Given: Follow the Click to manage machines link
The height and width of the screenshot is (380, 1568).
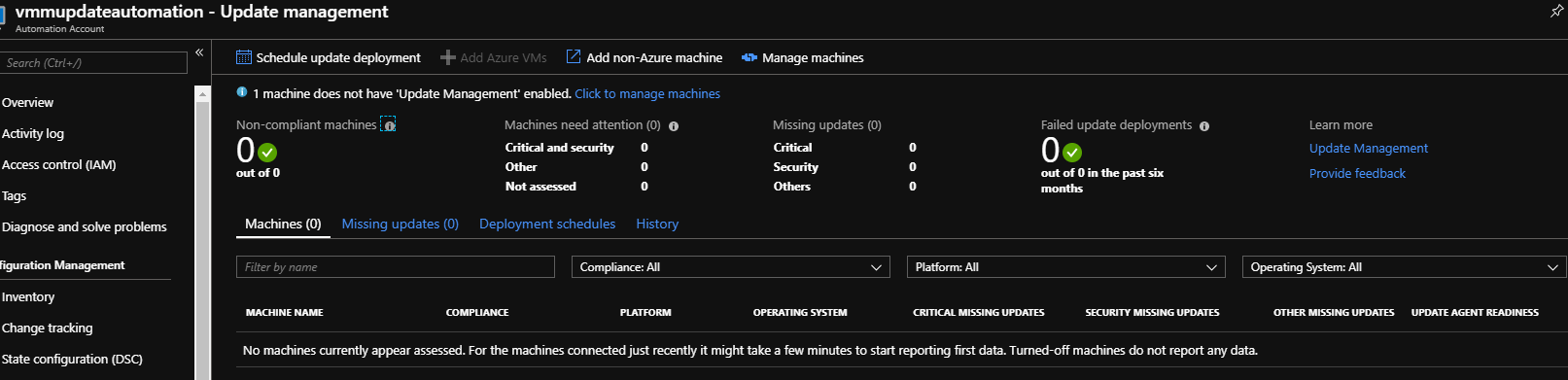Looking at the screenshot, I should pos(647,93).
